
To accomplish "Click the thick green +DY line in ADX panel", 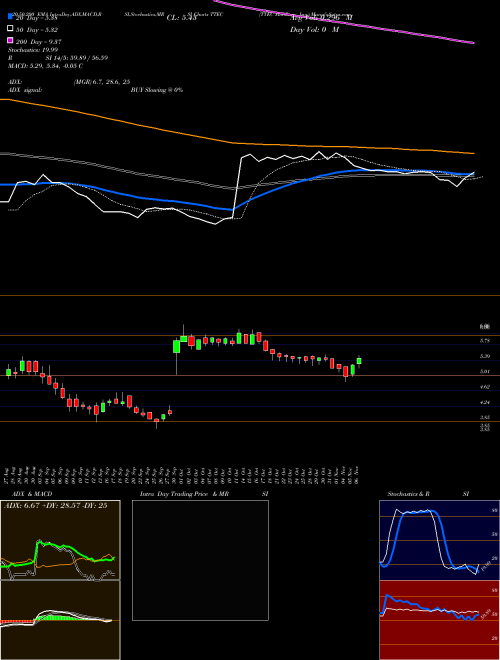I will (63, 548).
